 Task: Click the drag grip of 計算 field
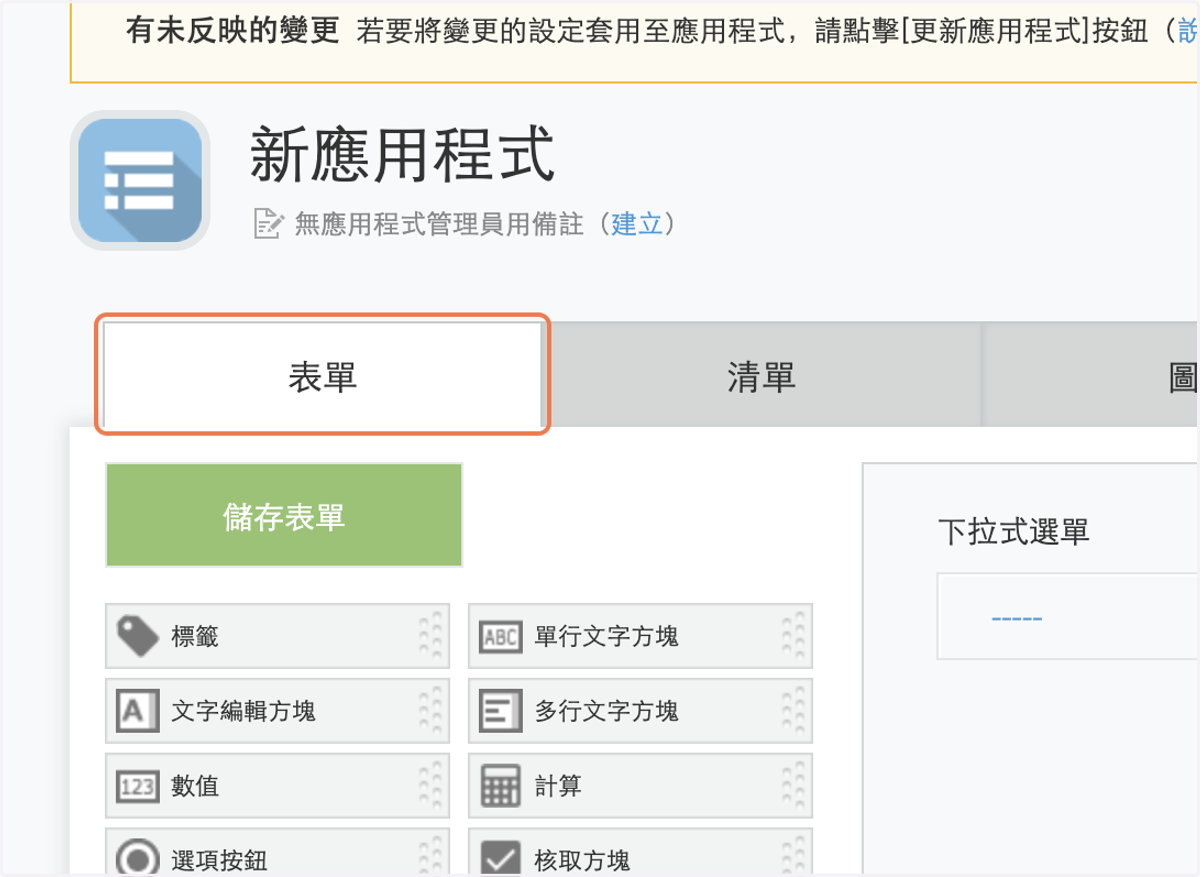(793, 787)
